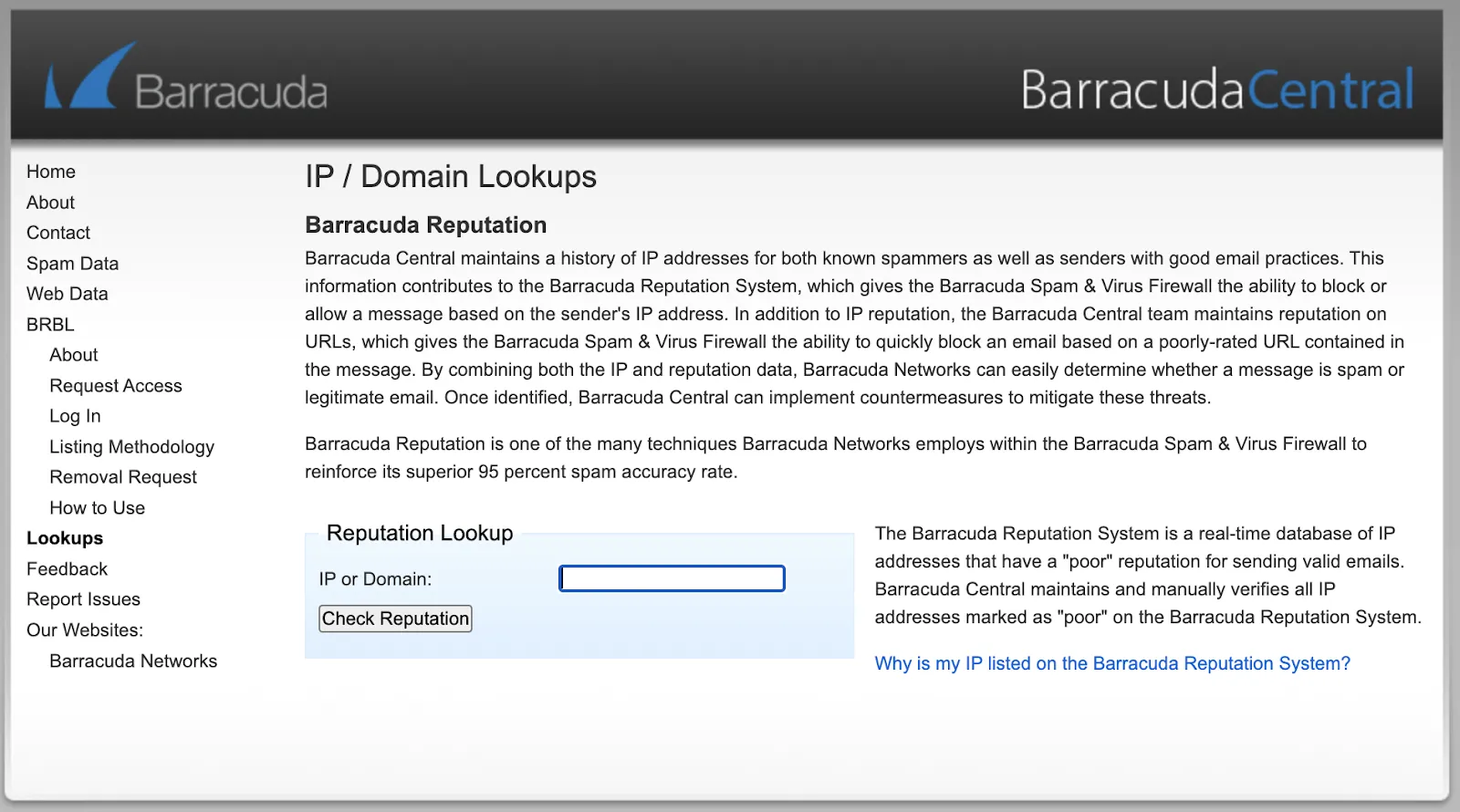Go to the top-level About page
The image size is (1460, 812).
pos(50,203)
